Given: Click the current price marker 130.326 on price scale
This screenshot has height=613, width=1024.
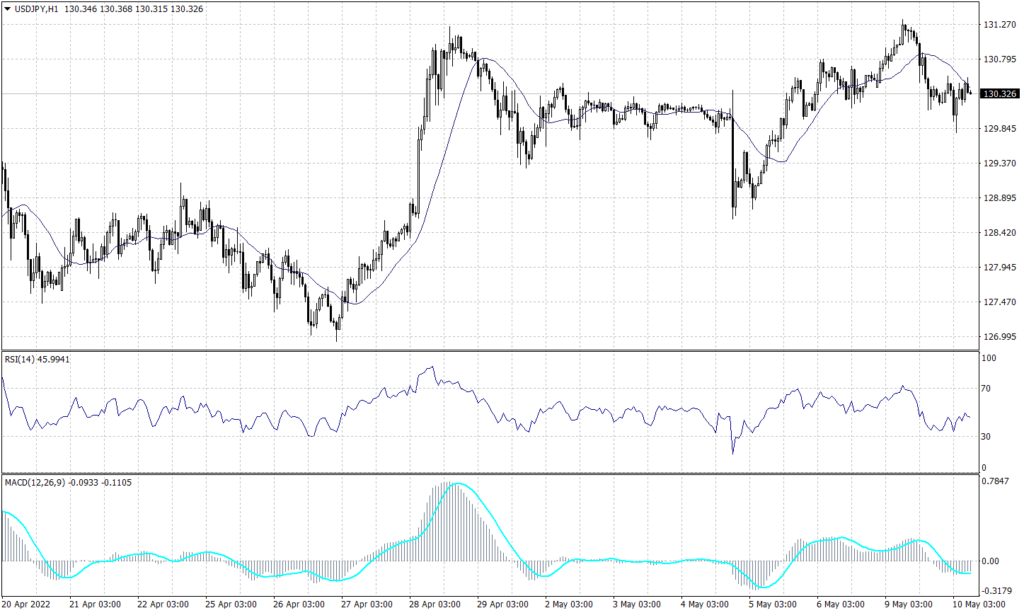Looking at the screenshot, I should [1000, 95].
